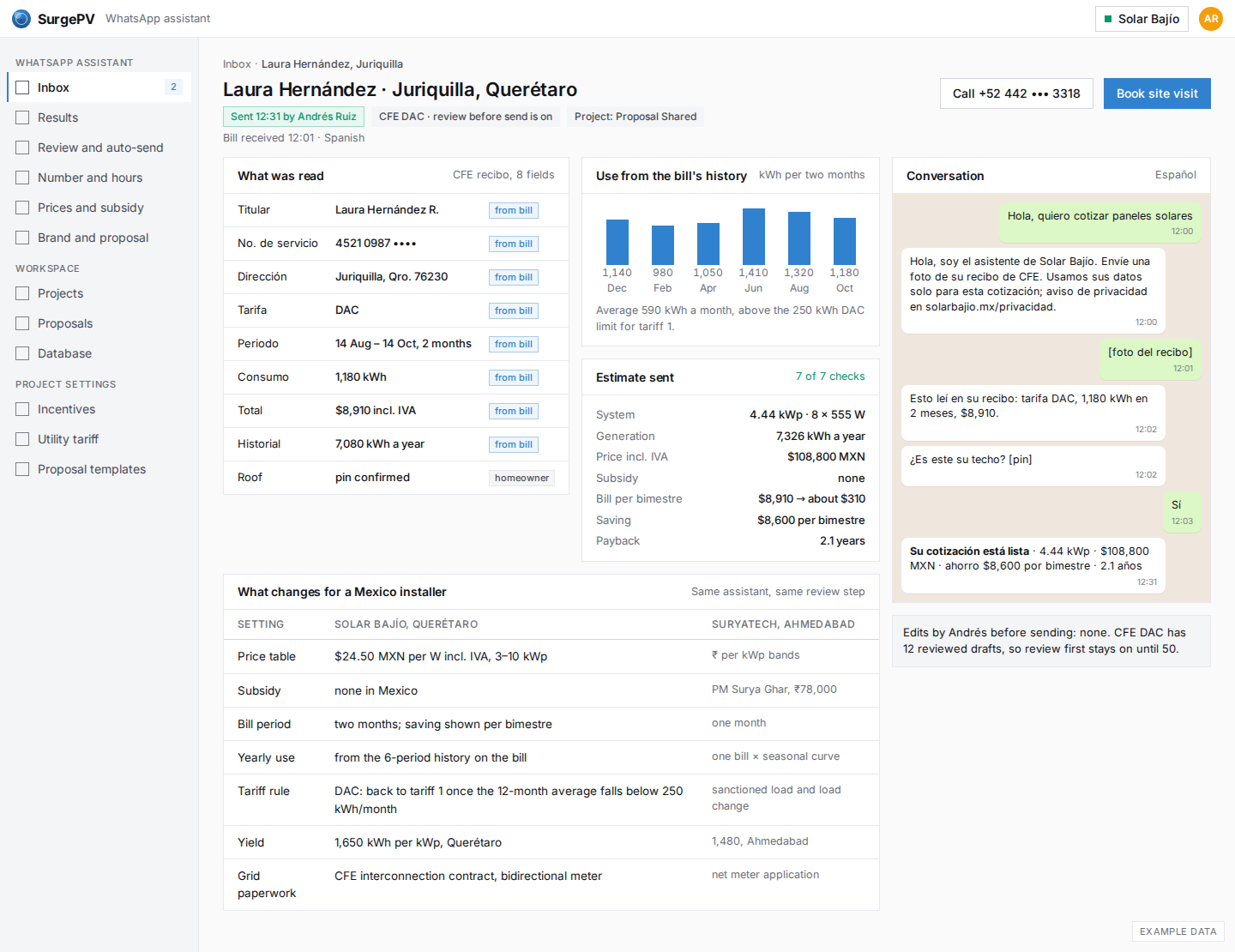This screenshot has height=952, width=1235.
Task: Open Proposal templates settings
Action: 99,469
